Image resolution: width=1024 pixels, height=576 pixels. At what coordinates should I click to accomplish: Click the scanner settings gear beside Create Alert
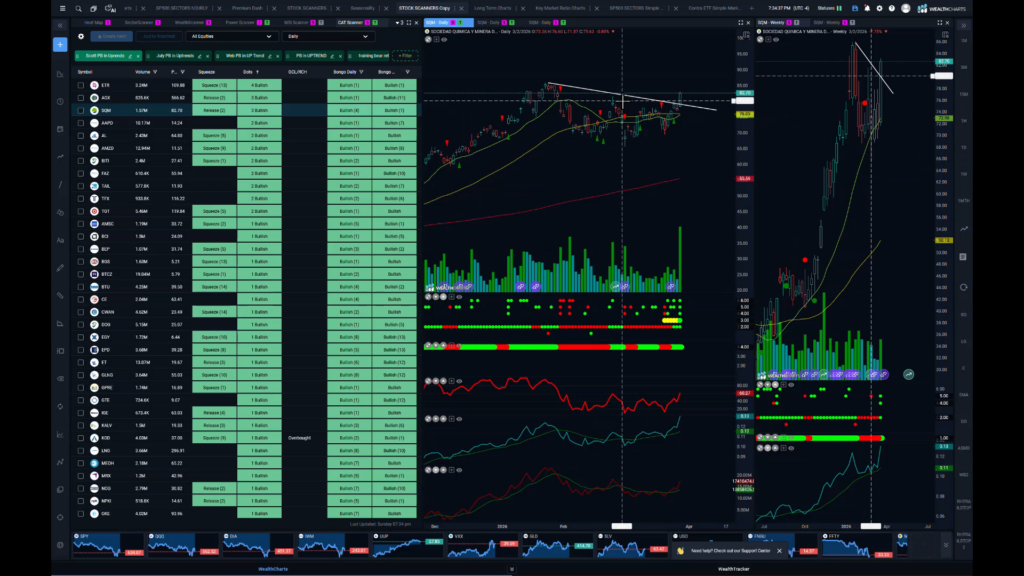click(x=80, y=35)
